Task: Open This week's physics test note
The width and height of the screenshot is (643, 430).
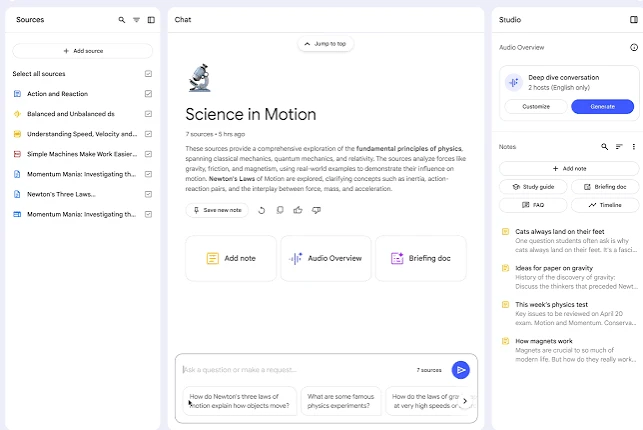Action: click(570, 314)
